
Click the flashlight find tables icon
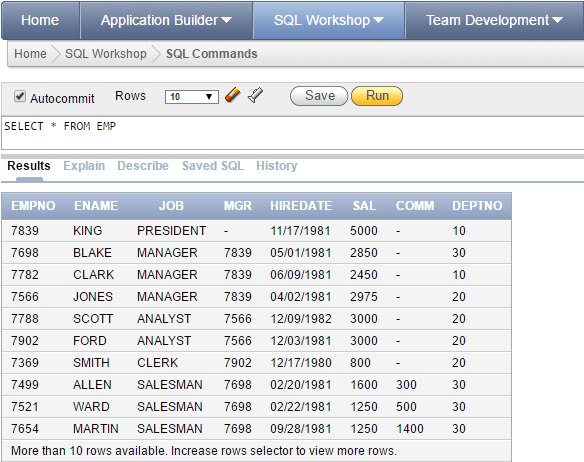tap(256, 95)
